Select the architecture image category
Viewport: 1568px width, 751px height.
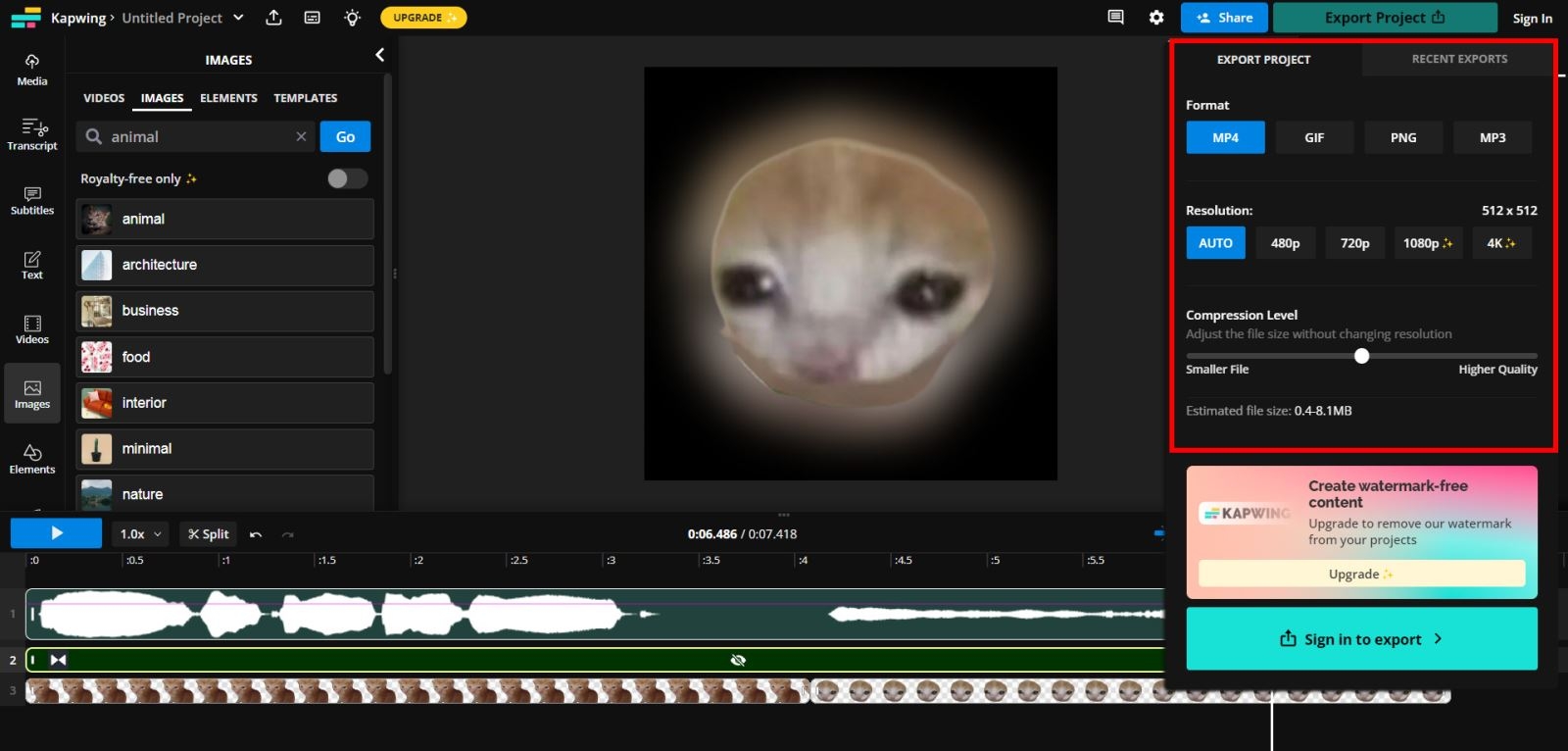pyautogui.click(x=224, y=265)
